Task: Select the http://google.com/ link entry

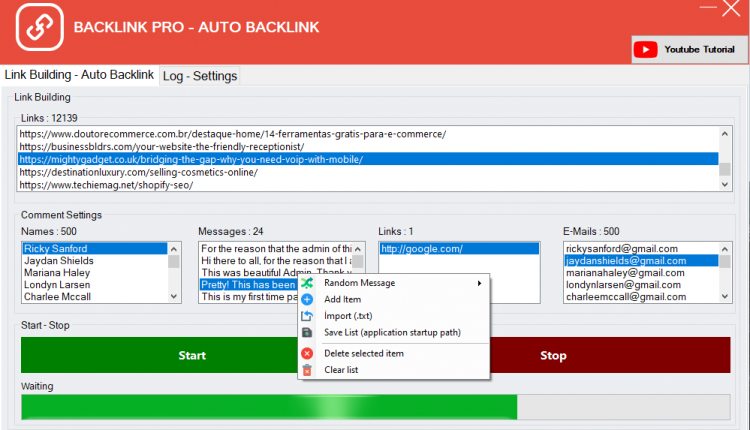Action: coord(459,249)
